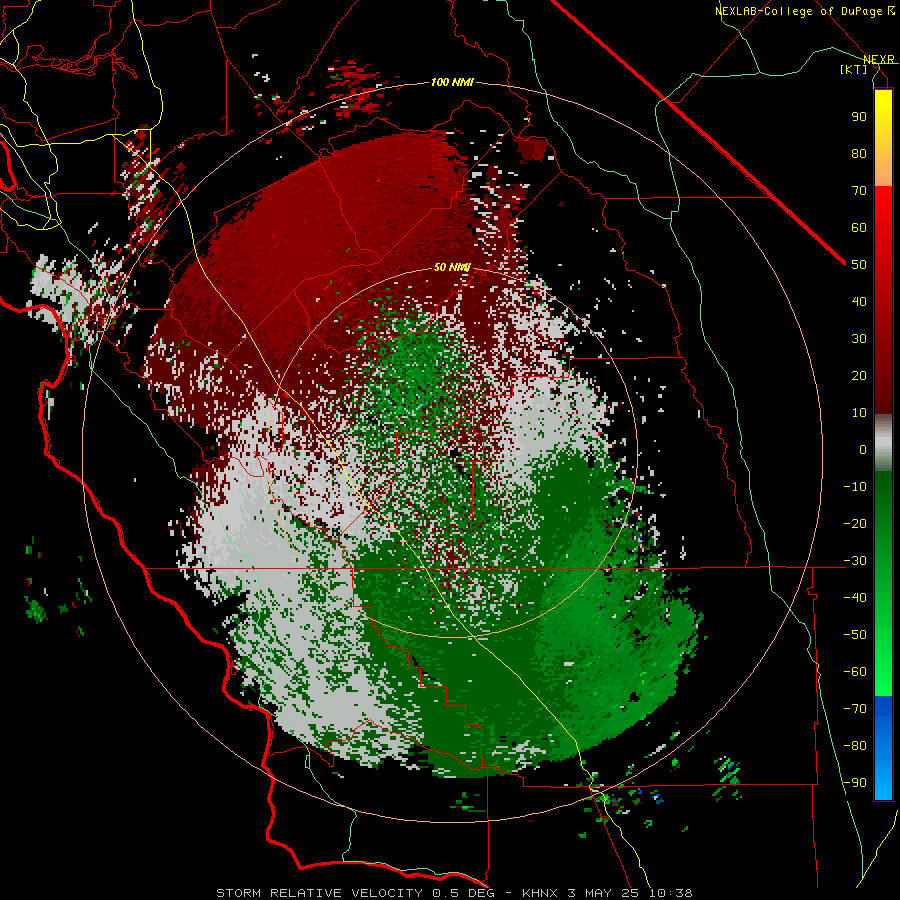Click the -40 value on the velocity scale
The width and height of the screenshot is (900, 900).
[x=855, y=598]
